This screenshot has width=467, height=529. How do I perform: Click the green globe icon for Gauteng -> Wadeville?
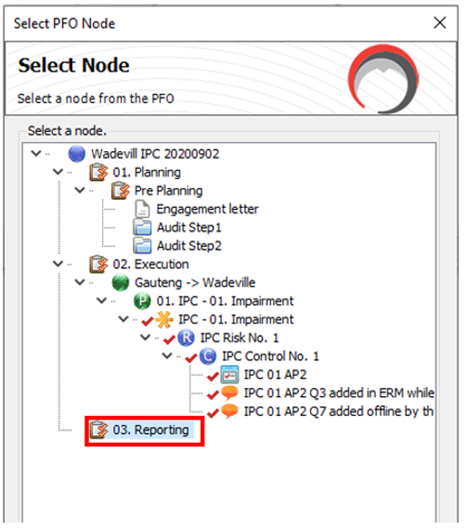pos(120,282)
